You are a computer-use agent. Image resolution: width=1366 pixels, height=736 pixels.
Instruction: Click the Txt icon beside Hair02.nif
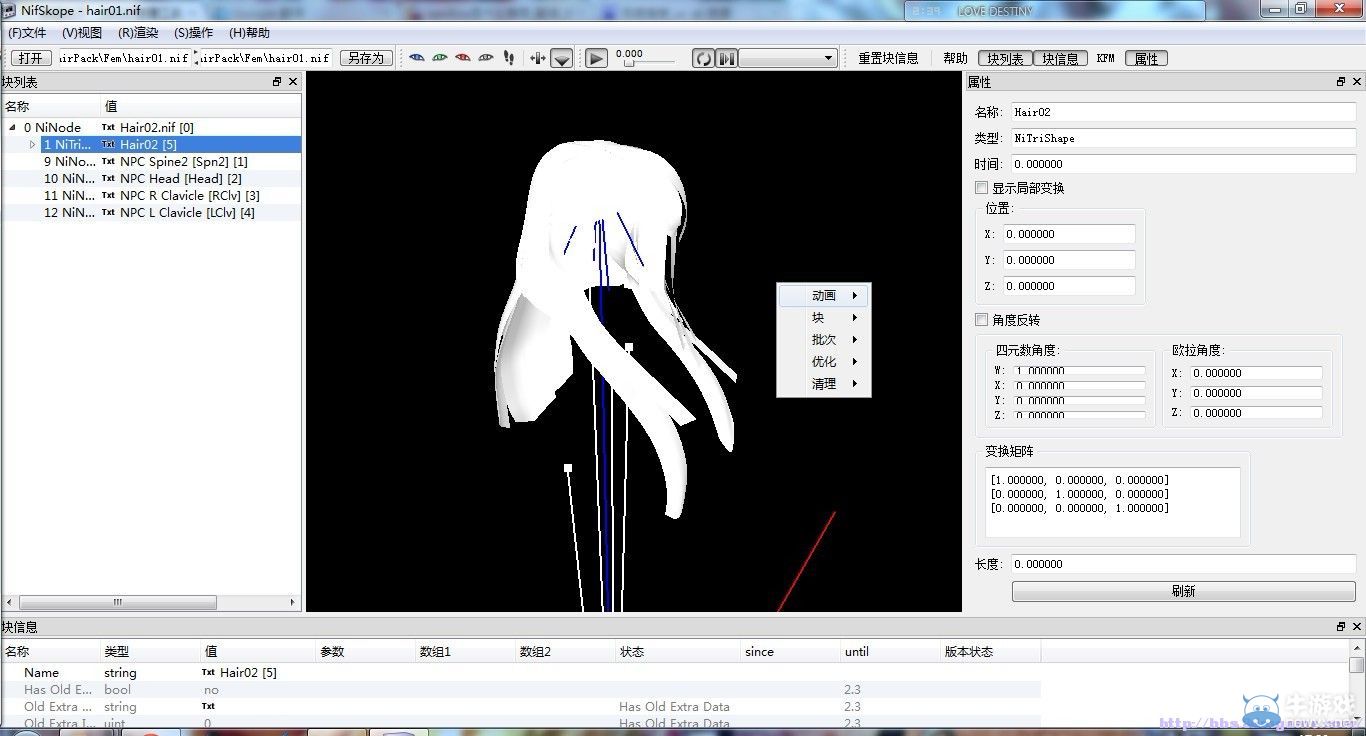108,128
